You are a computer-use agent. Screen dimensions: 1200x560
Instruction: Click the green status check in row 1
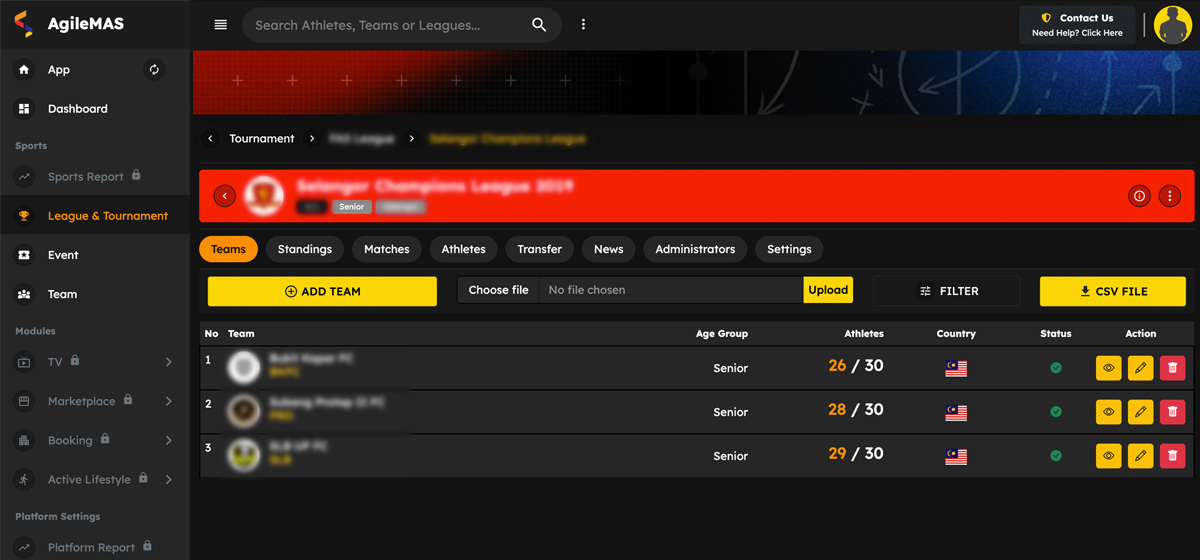tap(1056, 368)
